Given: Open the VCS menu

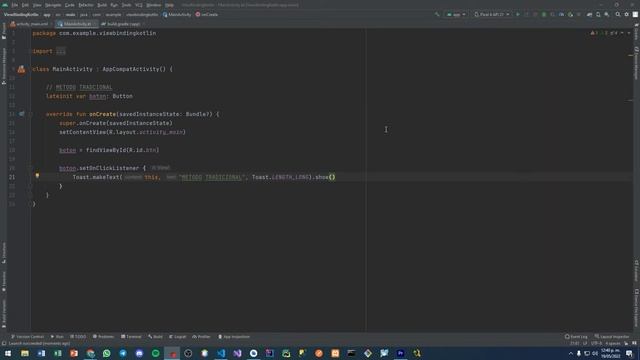Looking at the screenshot, I should tap(139, 5).
